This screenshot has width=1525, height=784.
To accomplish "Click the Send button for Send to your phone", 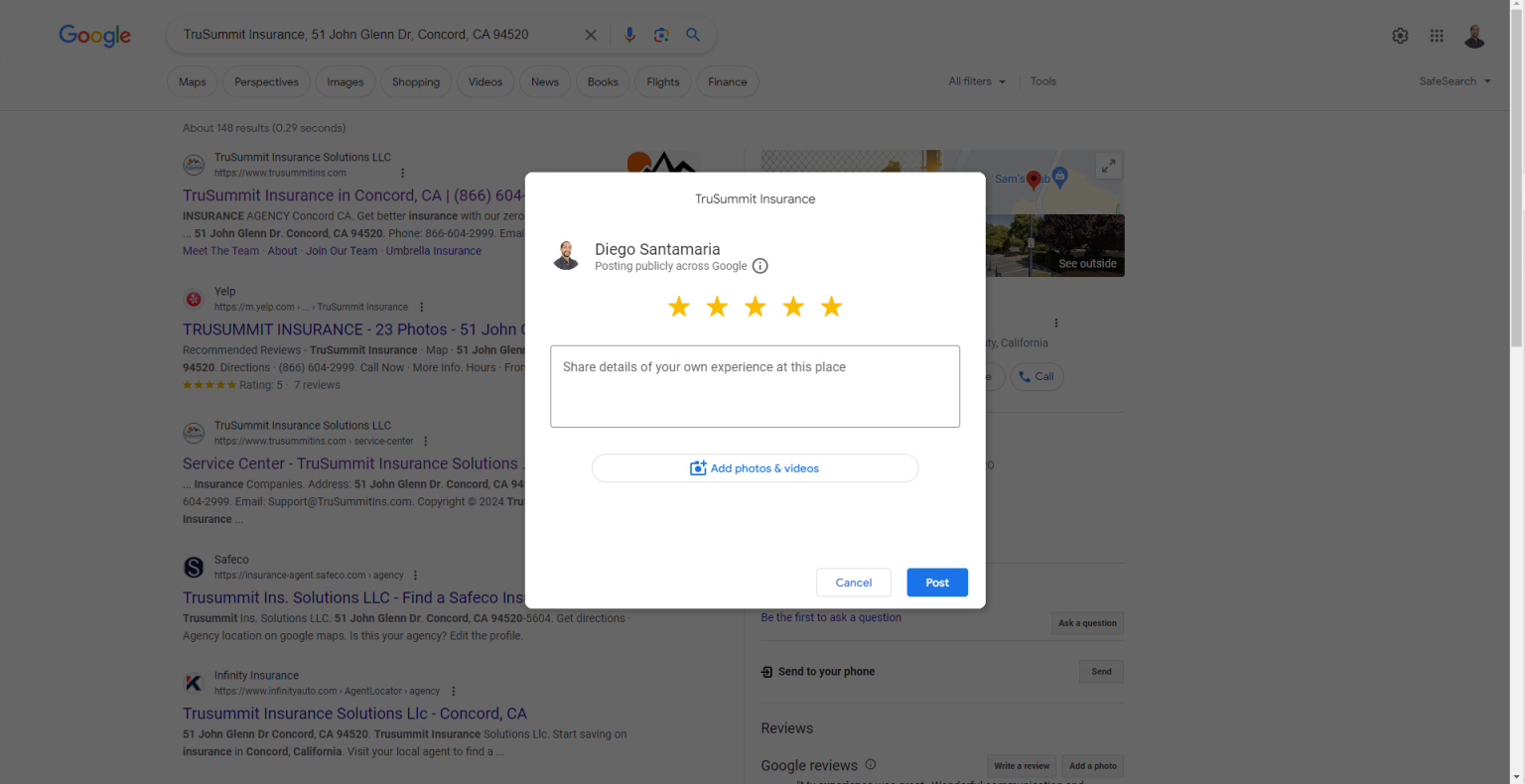I will tap(1101, 672).
